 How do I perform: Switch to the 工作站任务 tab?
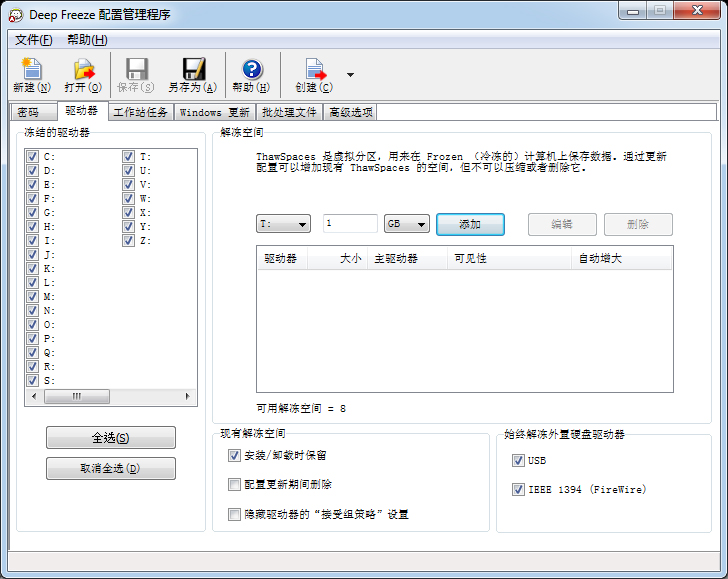pyautogui.click(x=141, y=112)
